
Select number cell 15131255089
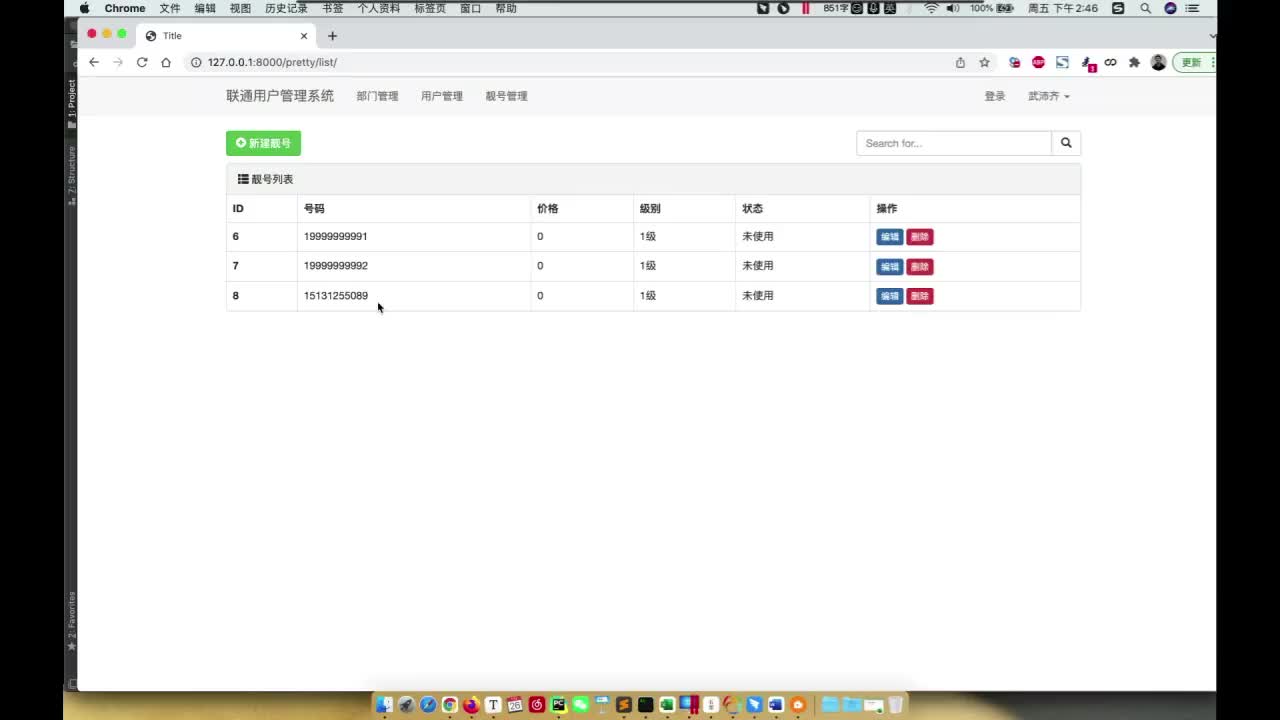coord(336,296)
